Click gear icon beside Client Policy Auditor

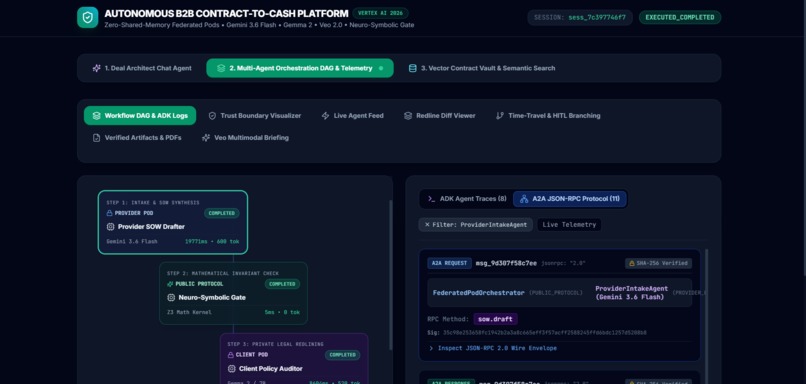point(232,369)
